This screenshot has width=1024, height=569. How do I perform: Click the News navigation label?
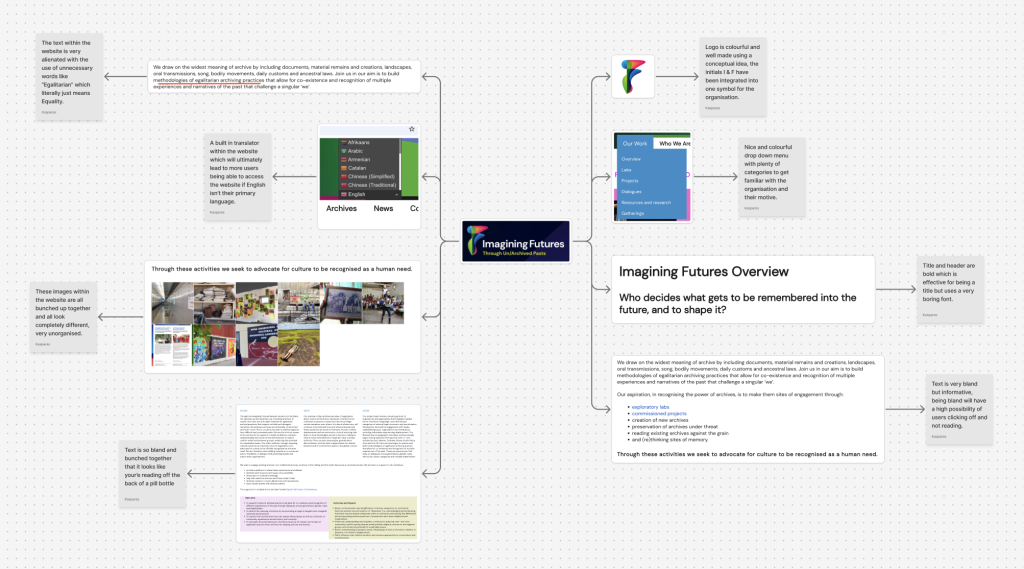(383, 209)
